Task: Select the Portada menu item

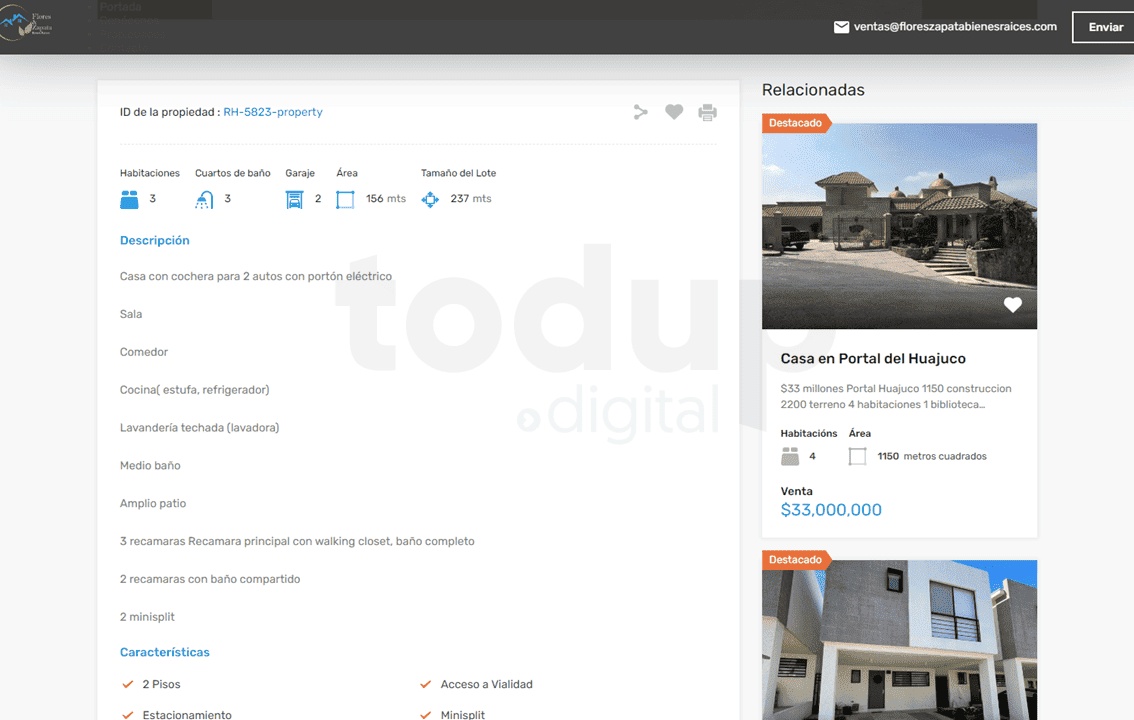Action: (121, 7)
